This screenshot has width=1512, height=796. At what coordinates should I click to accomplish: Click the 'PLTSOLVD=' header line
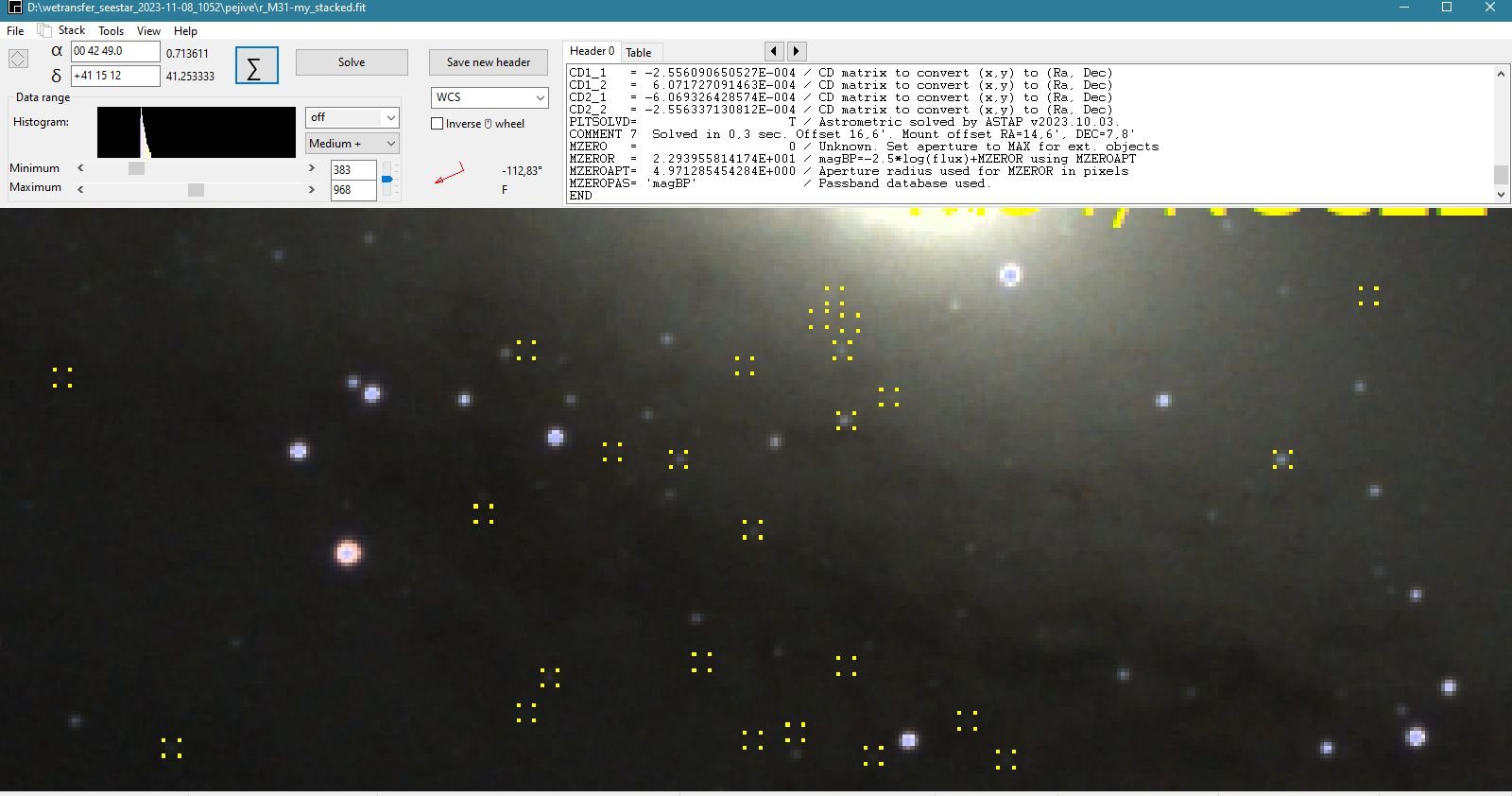845,122
